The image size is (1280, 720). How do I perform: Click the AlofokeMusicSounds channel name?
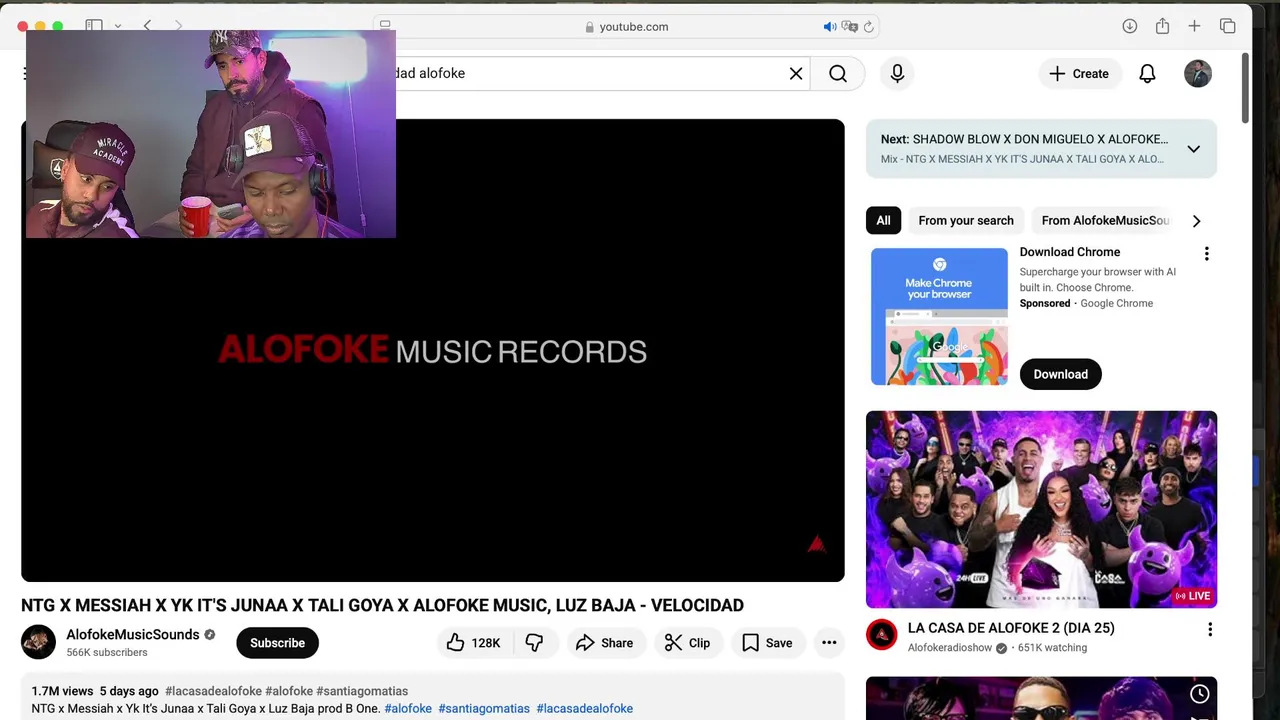click(133, 634)
